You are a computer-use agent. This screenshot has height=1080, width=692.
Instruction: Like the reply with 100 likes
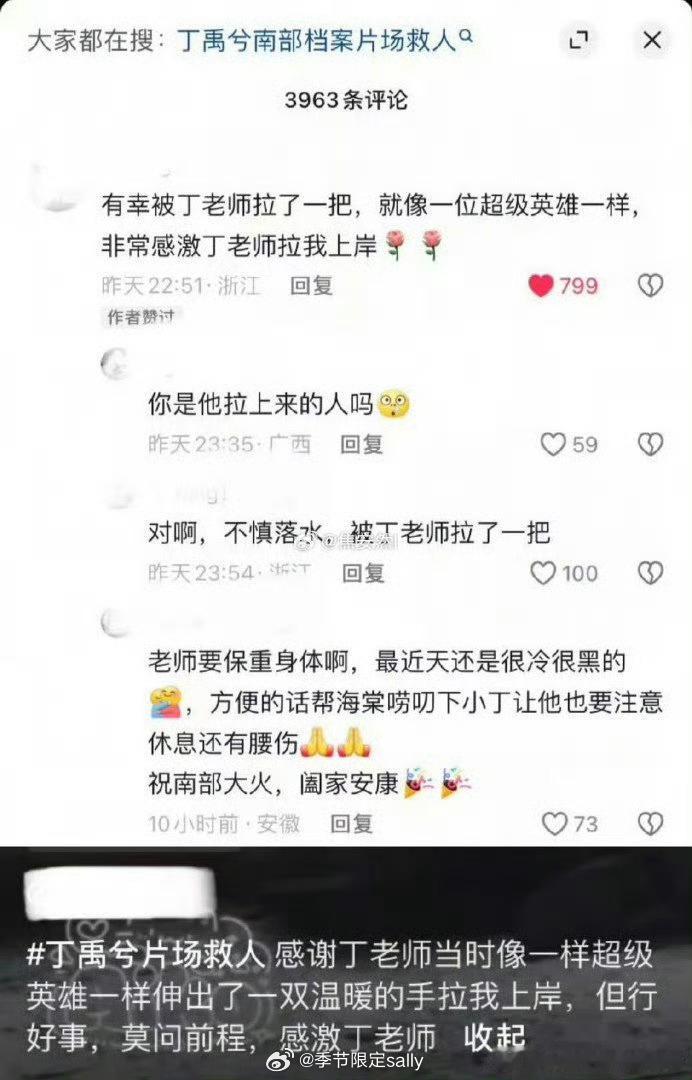point(543,572)
